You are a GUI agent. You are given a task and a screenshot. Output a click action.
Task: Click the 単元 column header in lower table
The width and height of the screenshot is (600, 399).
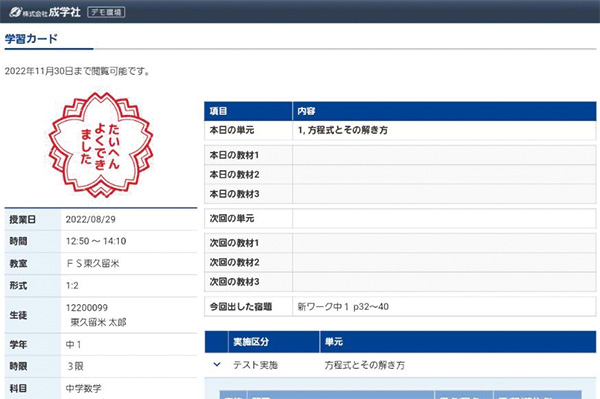point(334,342)
